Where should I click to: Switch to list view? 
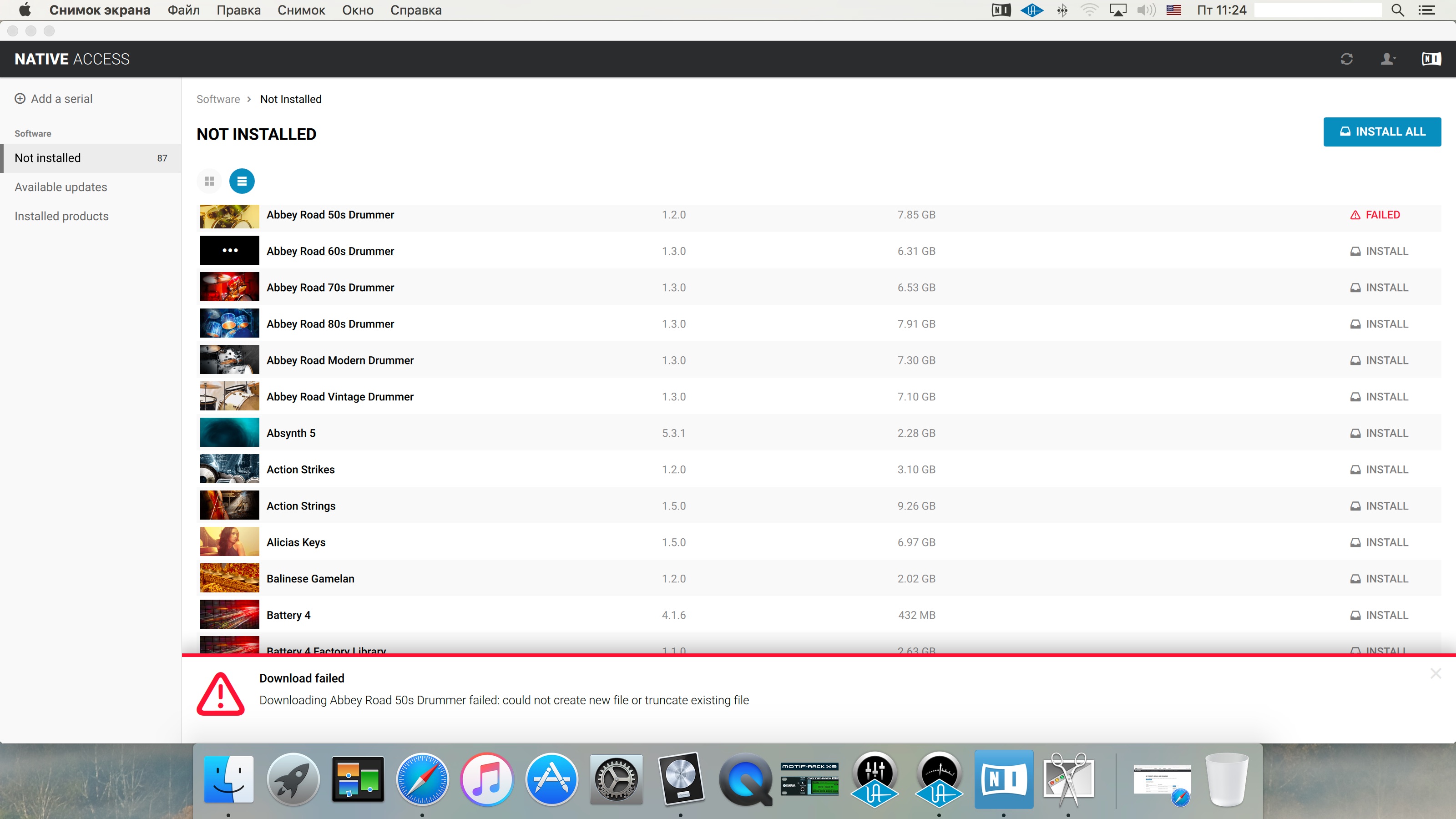242,181
